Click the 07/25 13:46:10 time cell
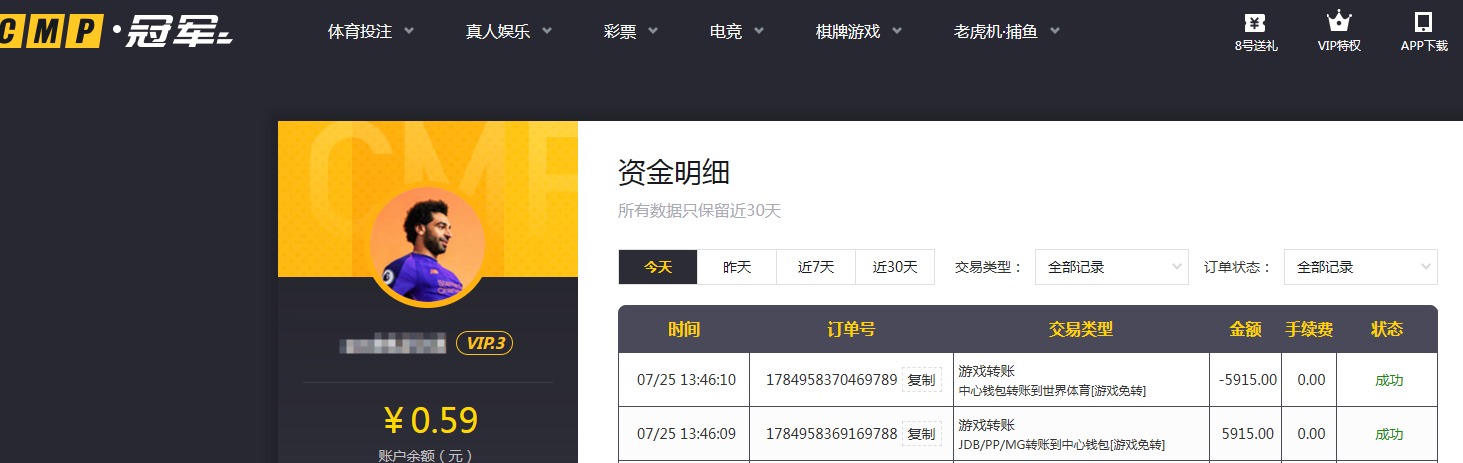Viewport: 1463px width, 463px height. tap(686, 380)
